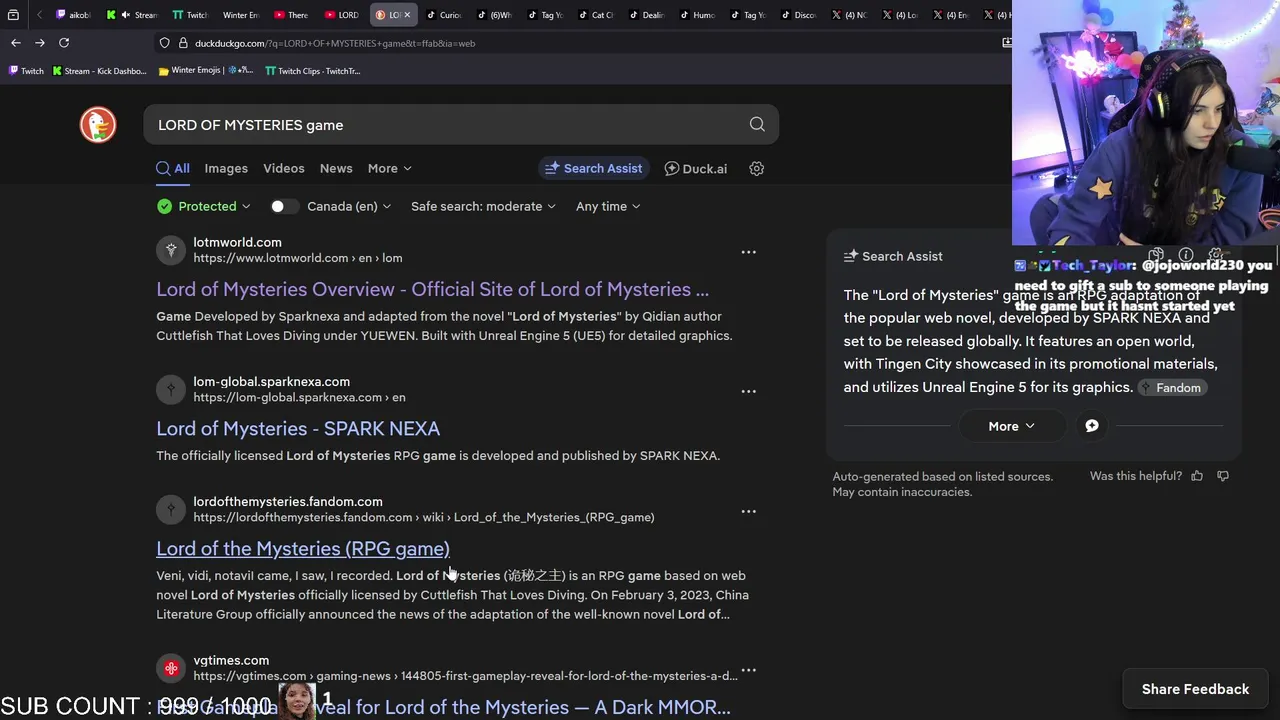Screen dimensions: 1280x720
Task: Open the search settings gear
Action: (x=757, y=168)
